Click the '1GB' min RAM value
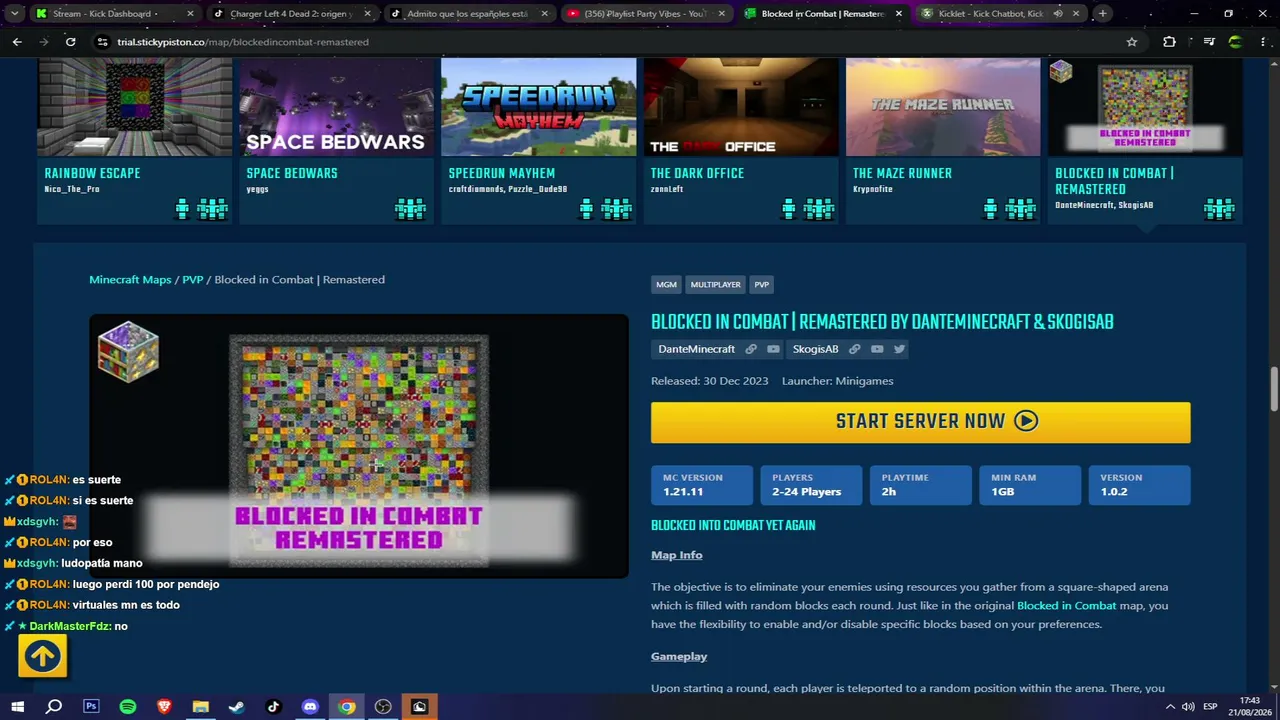The height and width of the screenshot is (720, 1280). (x=1003, y=492)
